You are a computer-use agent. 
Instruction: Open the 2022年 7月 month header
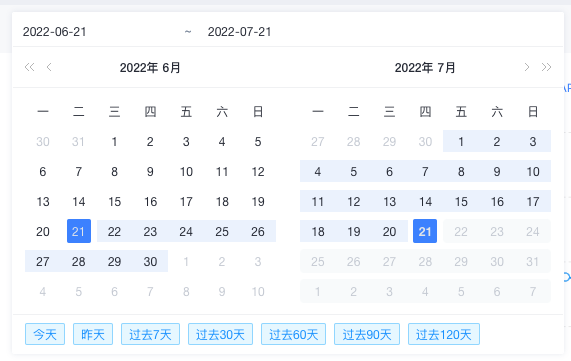tap(425, 68)
